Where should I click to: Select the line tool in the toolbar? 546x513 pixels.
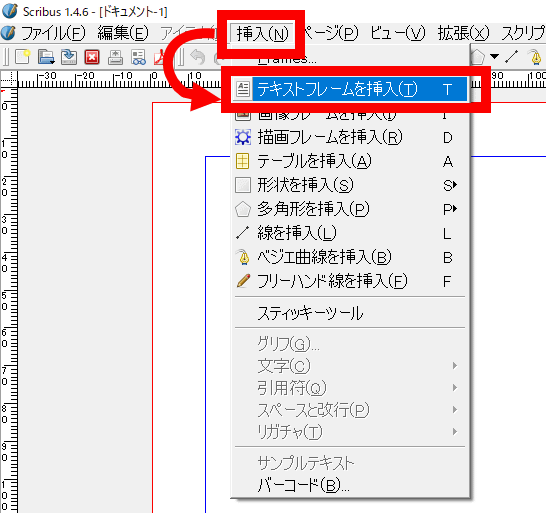(512, 56)
